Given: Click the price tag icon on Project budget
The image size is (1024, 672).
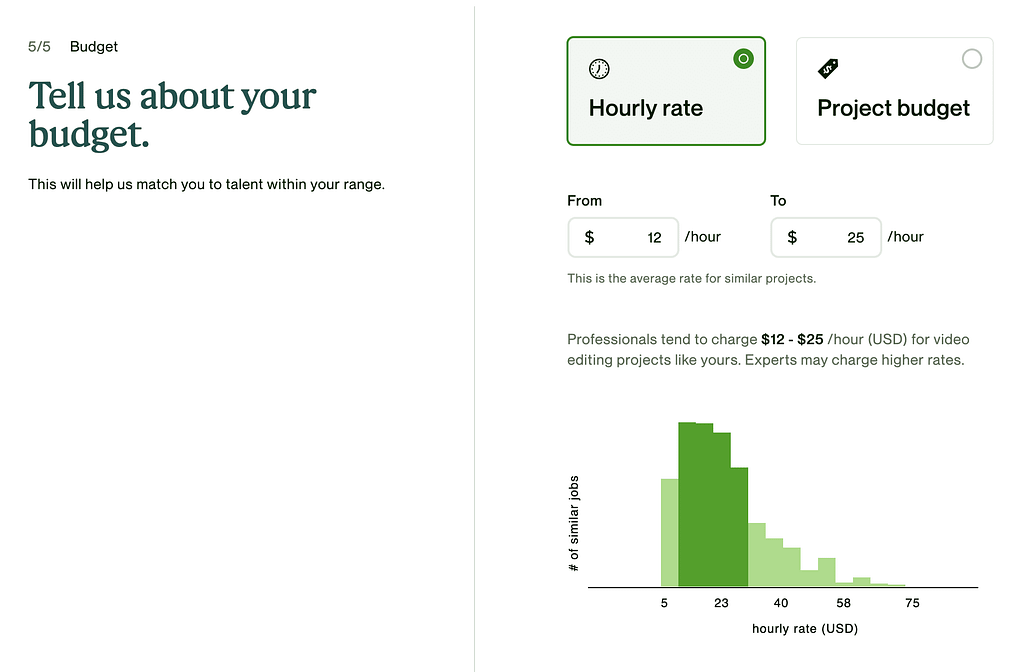Looking at the screenshot, I should [x=828, y=69].
